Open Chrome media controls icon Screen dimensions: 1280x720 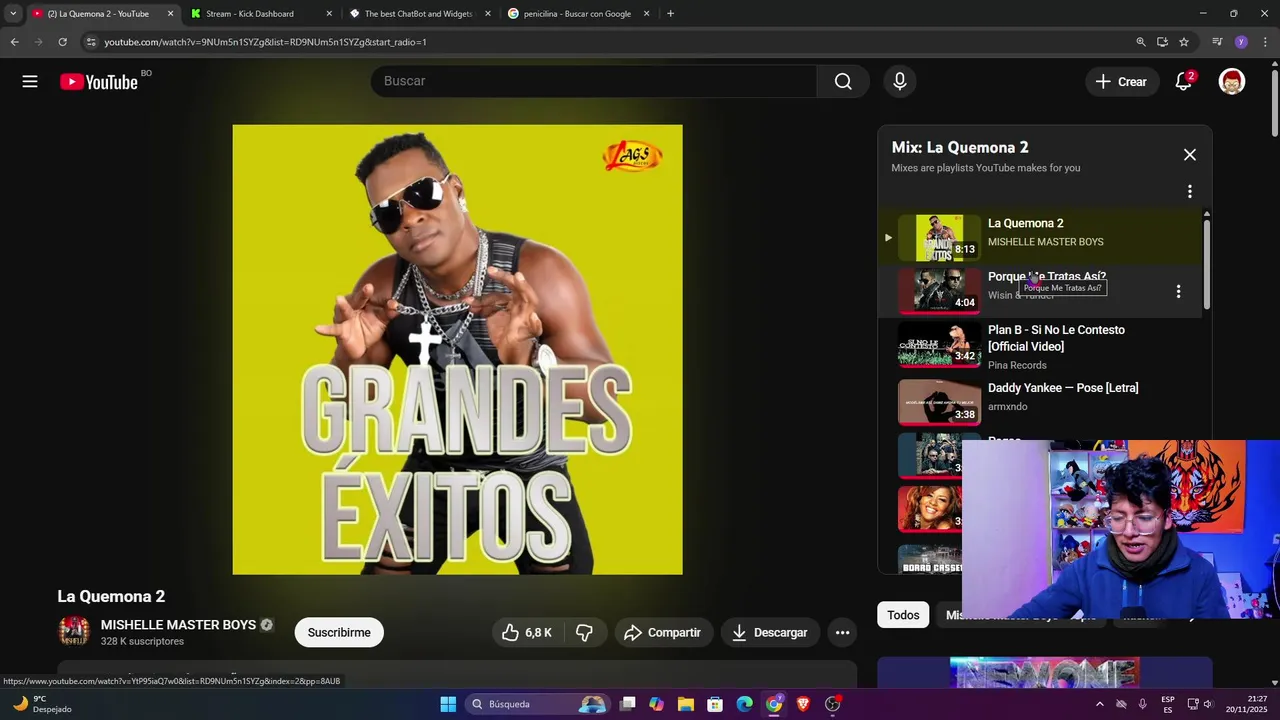(x=1217, y=42)
